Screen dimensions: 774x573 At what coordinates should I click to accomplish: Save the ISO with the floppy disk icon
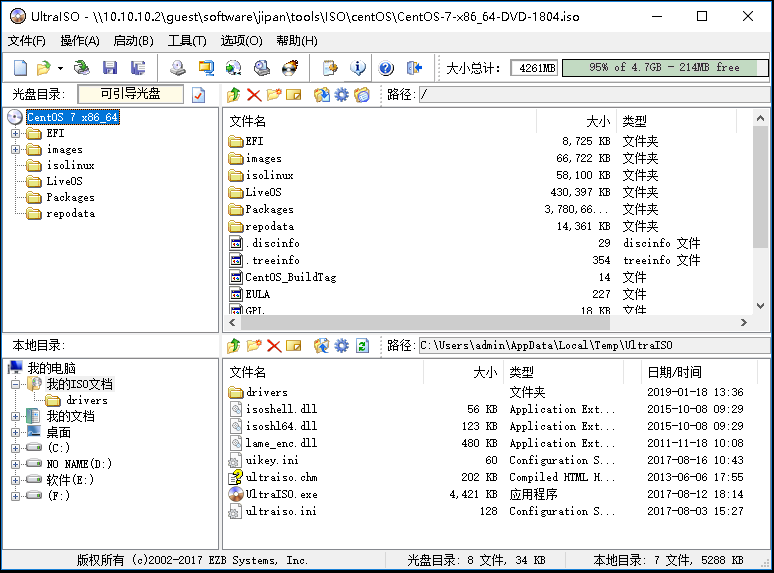point(110,68)
